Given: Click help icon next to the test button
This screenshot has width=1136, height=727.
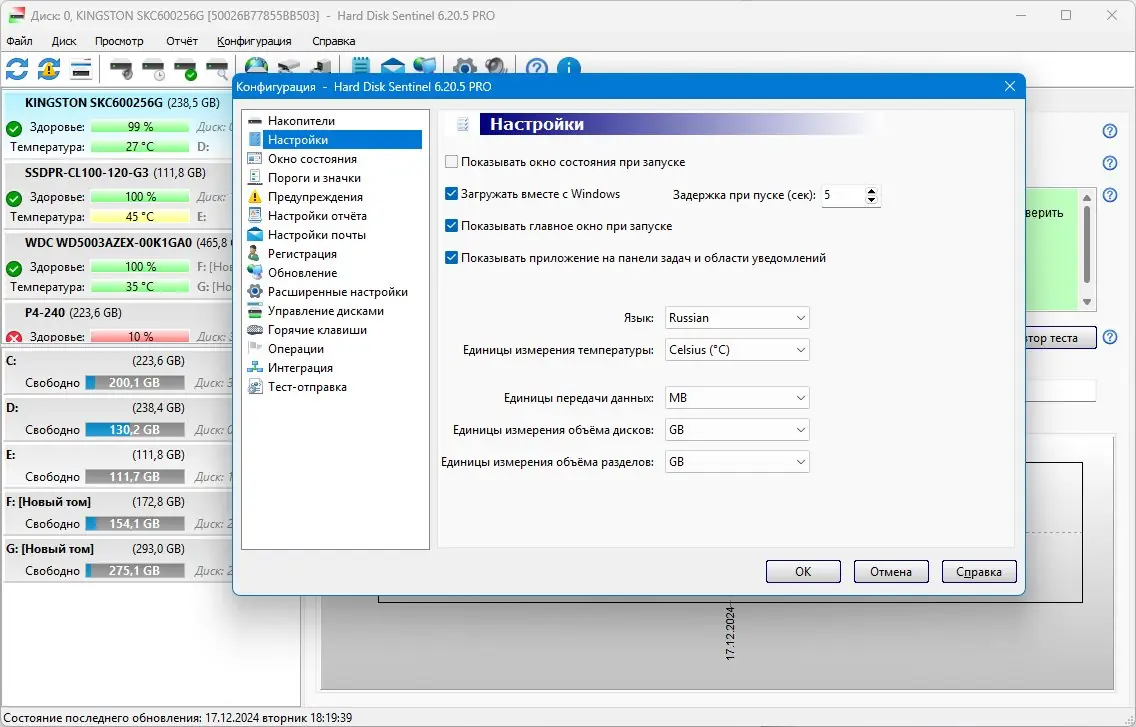Looking at the screenshot, I should coord(1110,337).
